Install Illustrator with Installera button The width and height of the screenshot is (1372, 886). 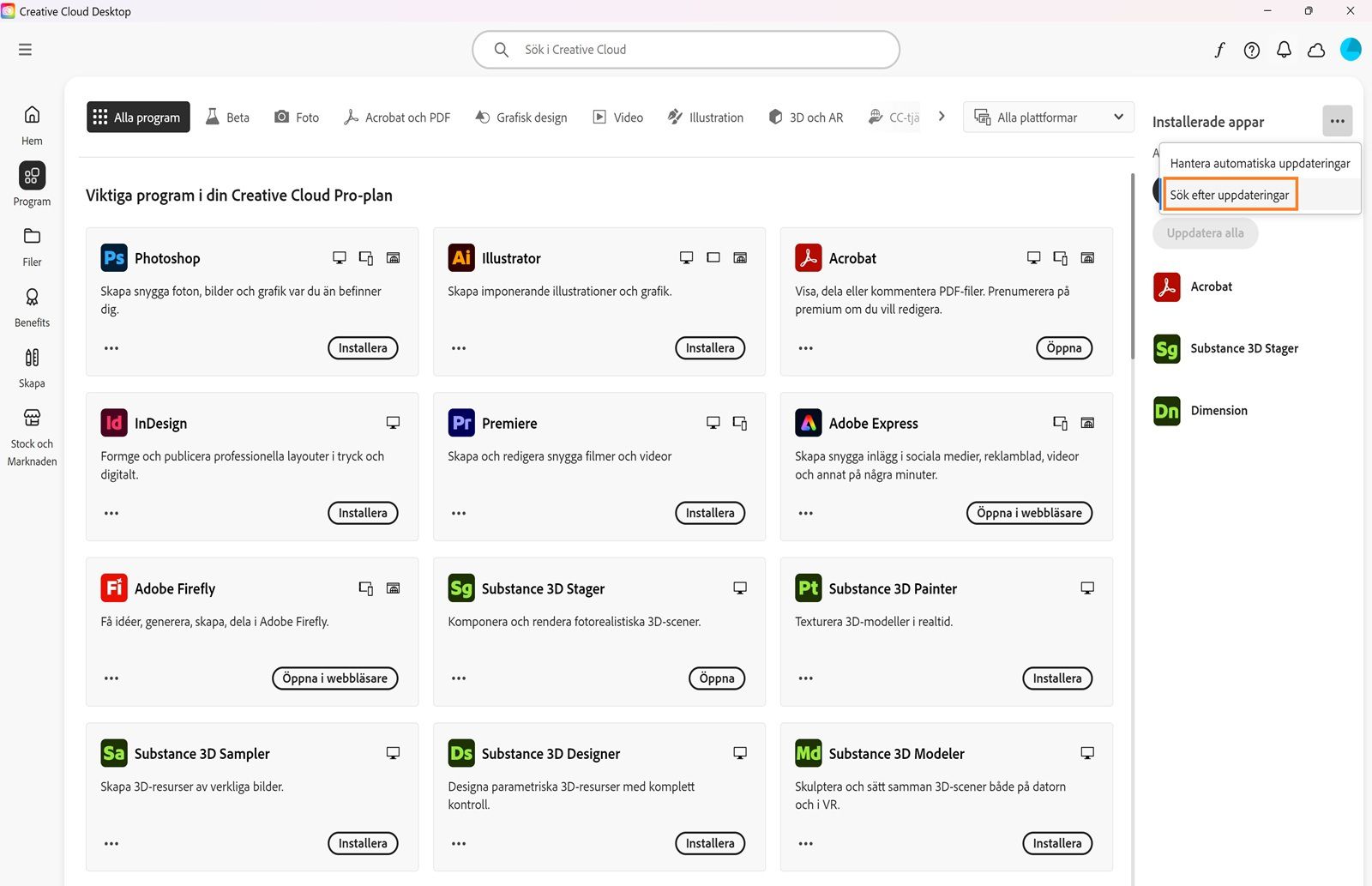709,348
